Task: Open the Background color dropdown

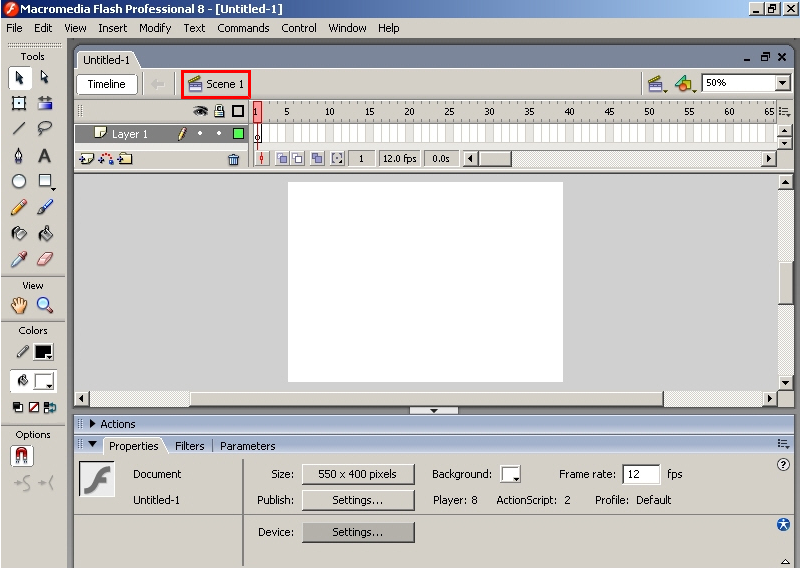Action: 510,474
